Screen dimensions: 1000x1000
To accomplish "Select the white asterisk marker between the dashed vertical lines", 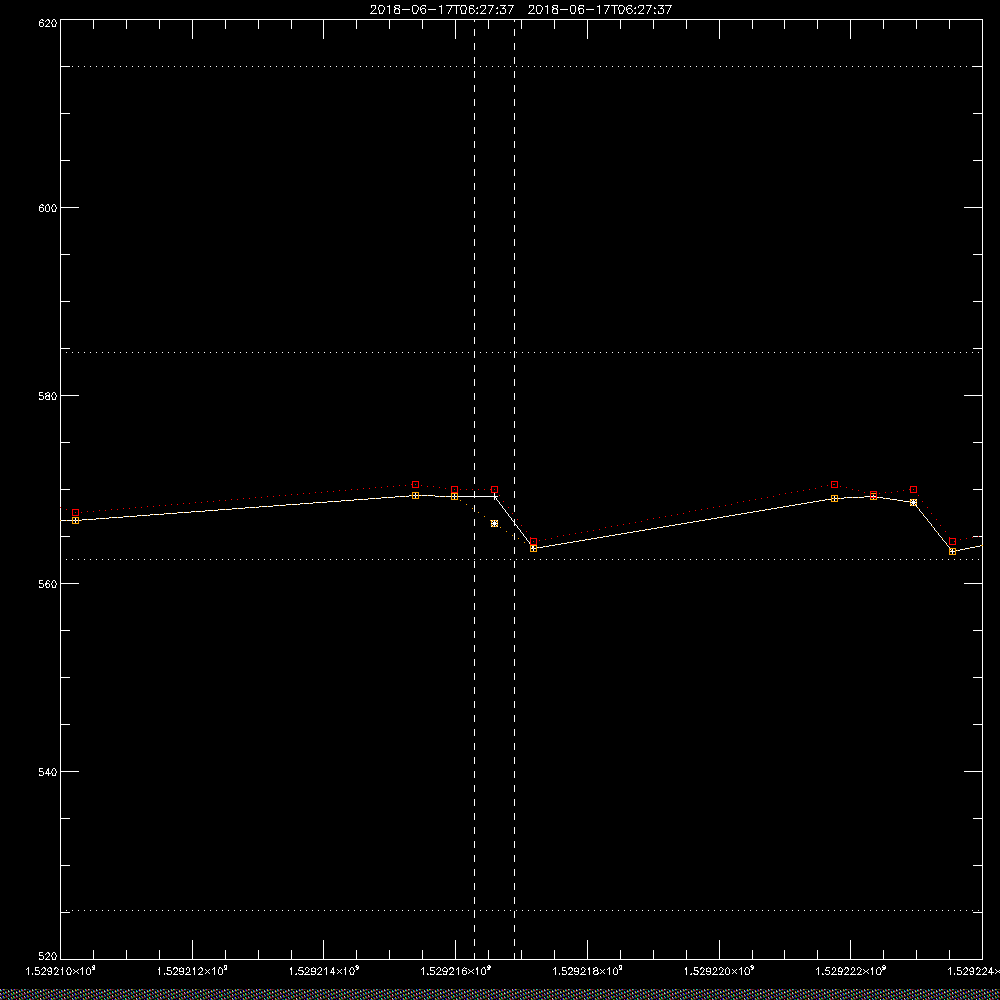I will [x=494, y=524].
